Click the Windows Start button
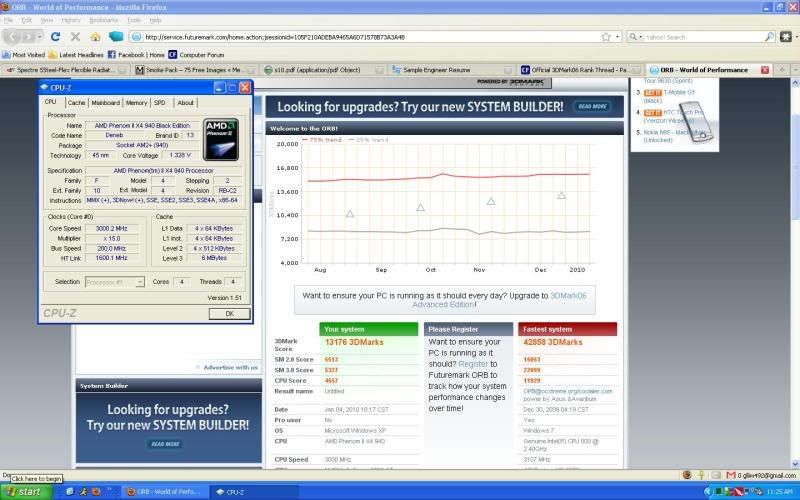The height and width of the screenshot is (500, 800). (26, 492)
